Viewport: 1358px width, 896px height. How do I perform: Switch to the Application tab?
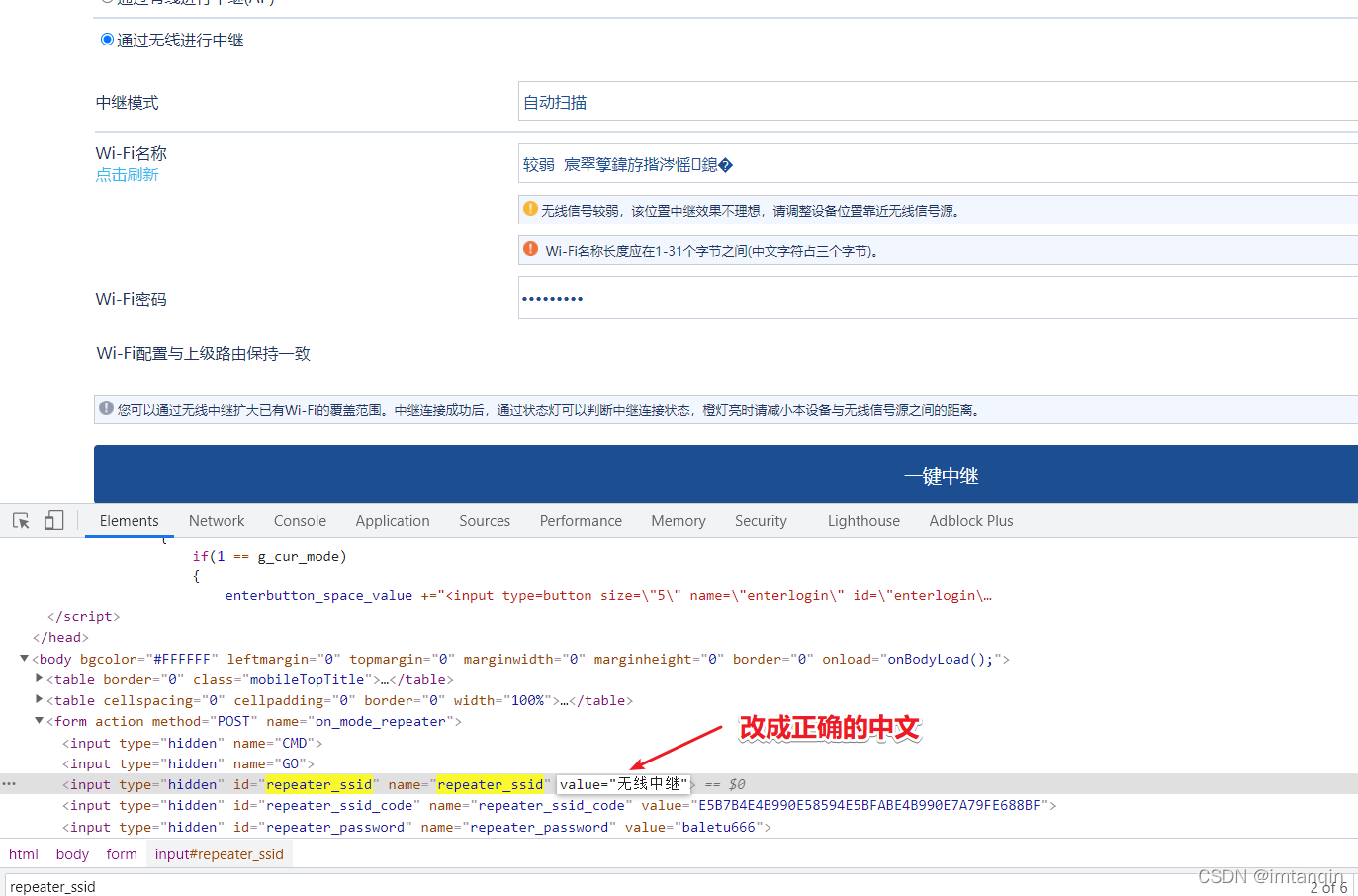tap(393, 521)
